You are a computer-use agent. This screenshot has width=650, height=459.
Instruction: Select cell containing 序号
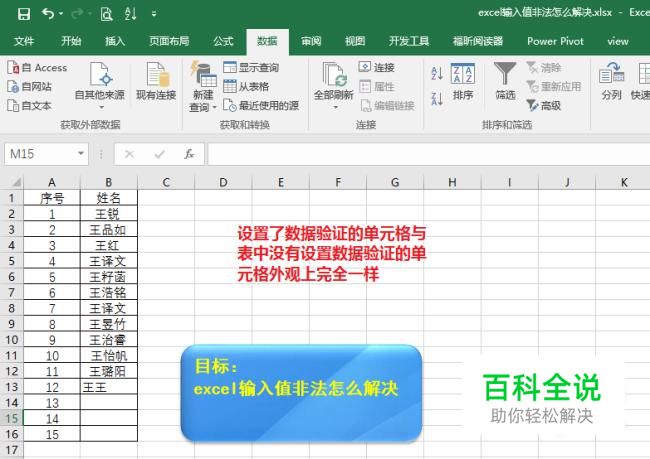[52, 198]
